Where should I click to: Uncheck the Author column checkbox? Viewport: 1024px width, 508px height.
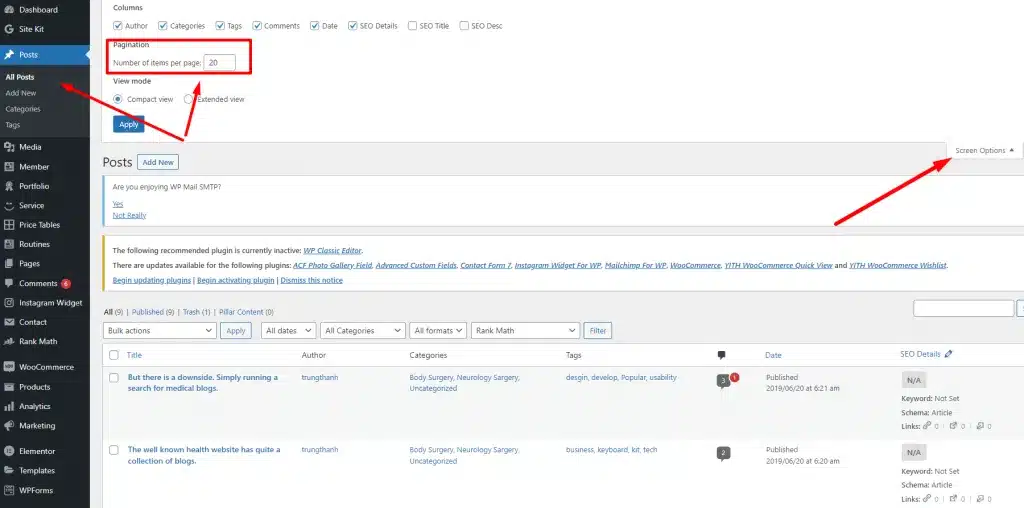(x=118, y=26)
